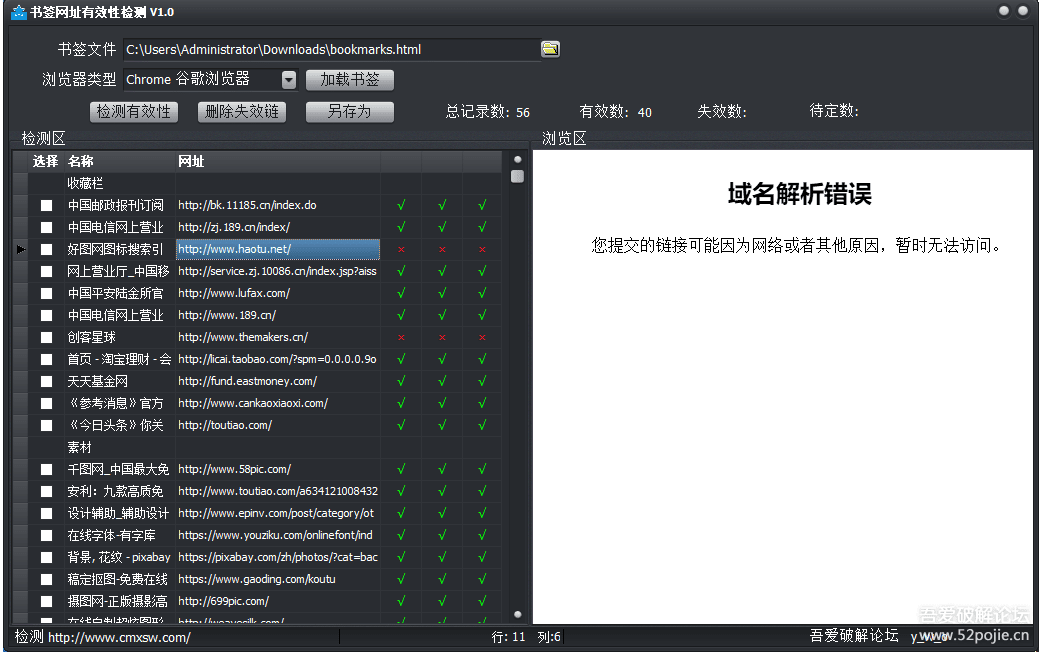
Task: Click the 吾爱破解论坛 status bar label
Action: pyautogui.click(x=854, y=635)
